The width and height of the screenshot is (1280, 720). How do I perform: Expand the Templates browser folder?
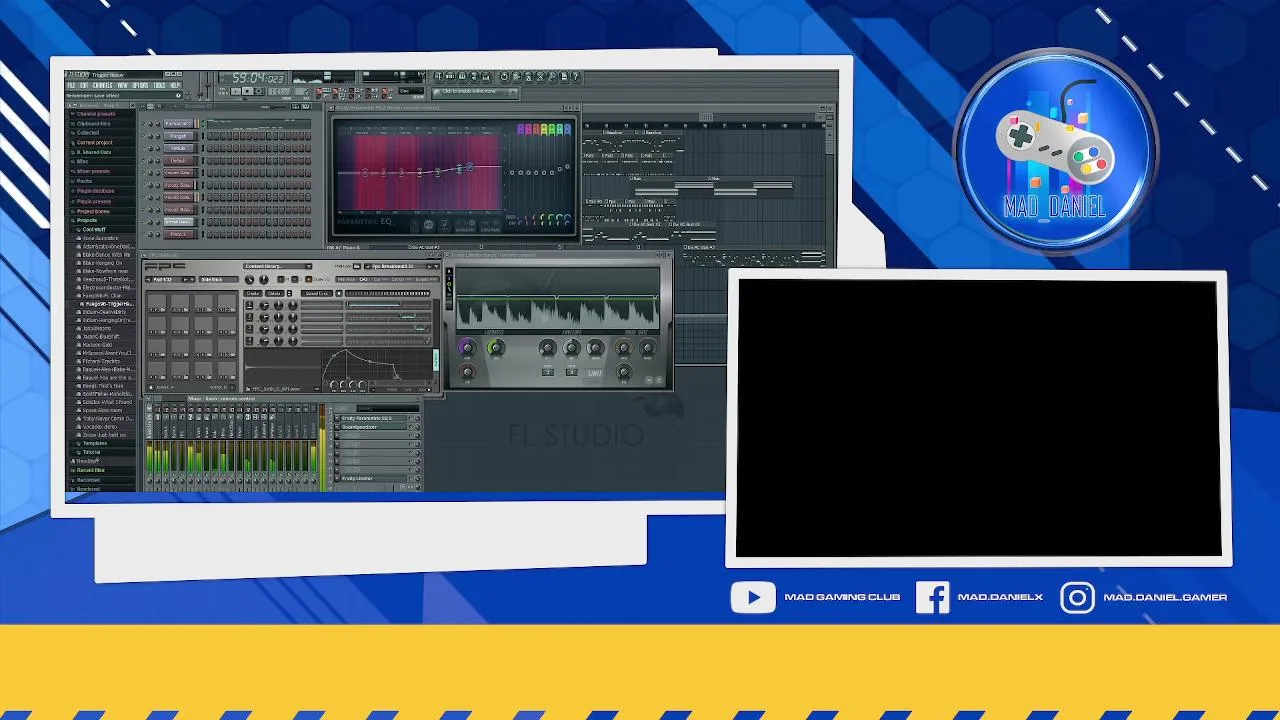point(95,443)
